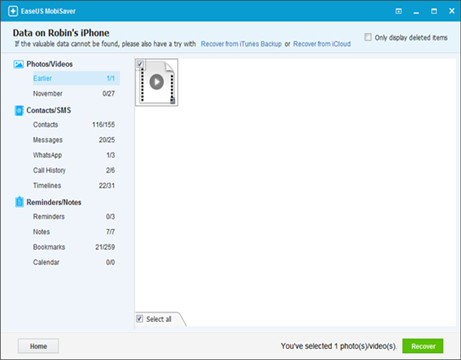
Task: Open the WhatsApp category
Action: (74, 155)
